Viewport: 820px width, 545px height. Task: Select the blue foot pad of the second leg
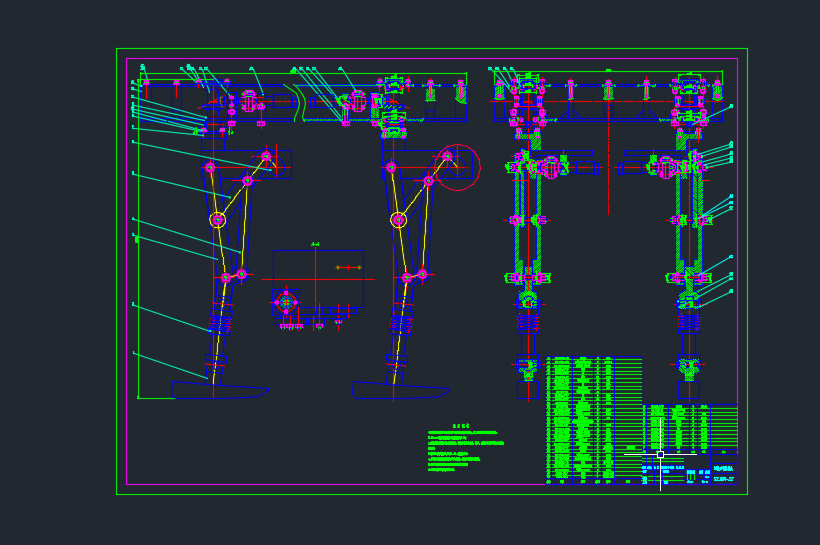401,390
